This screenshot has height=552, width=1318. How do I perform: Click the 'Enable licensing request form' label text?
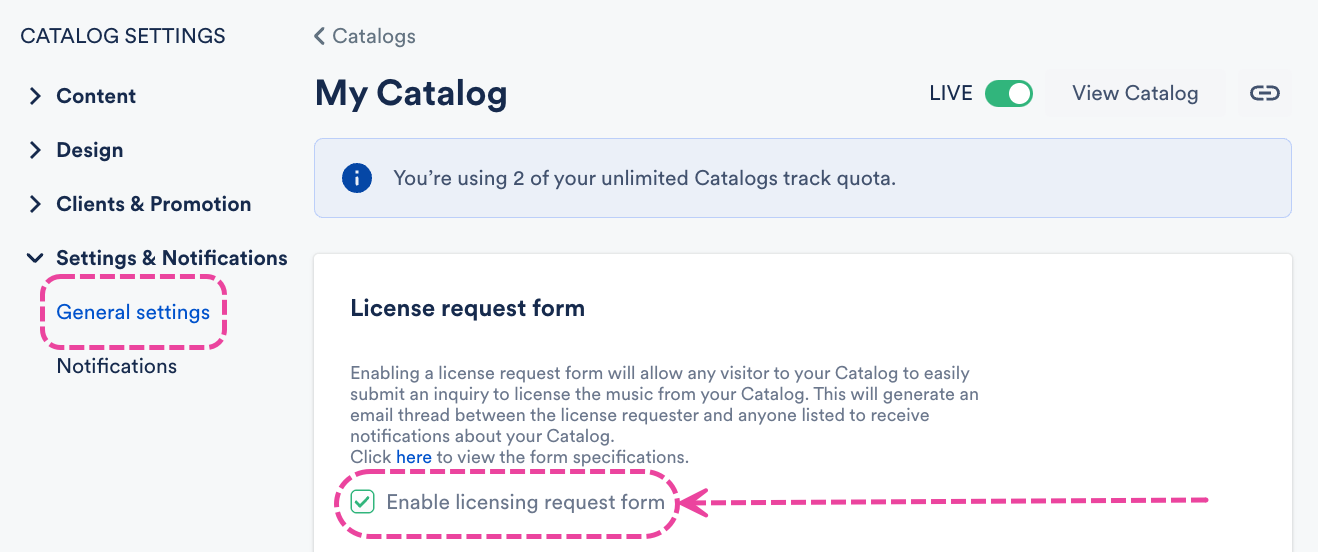click(525, 502)
